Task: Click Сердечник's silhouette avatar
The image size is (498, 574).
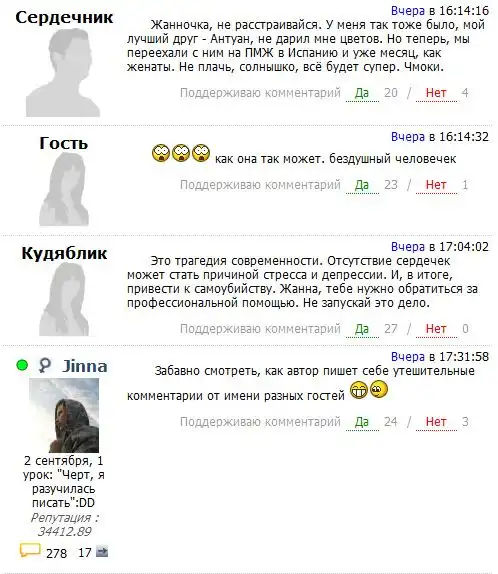Action: [x=63, y=73]
